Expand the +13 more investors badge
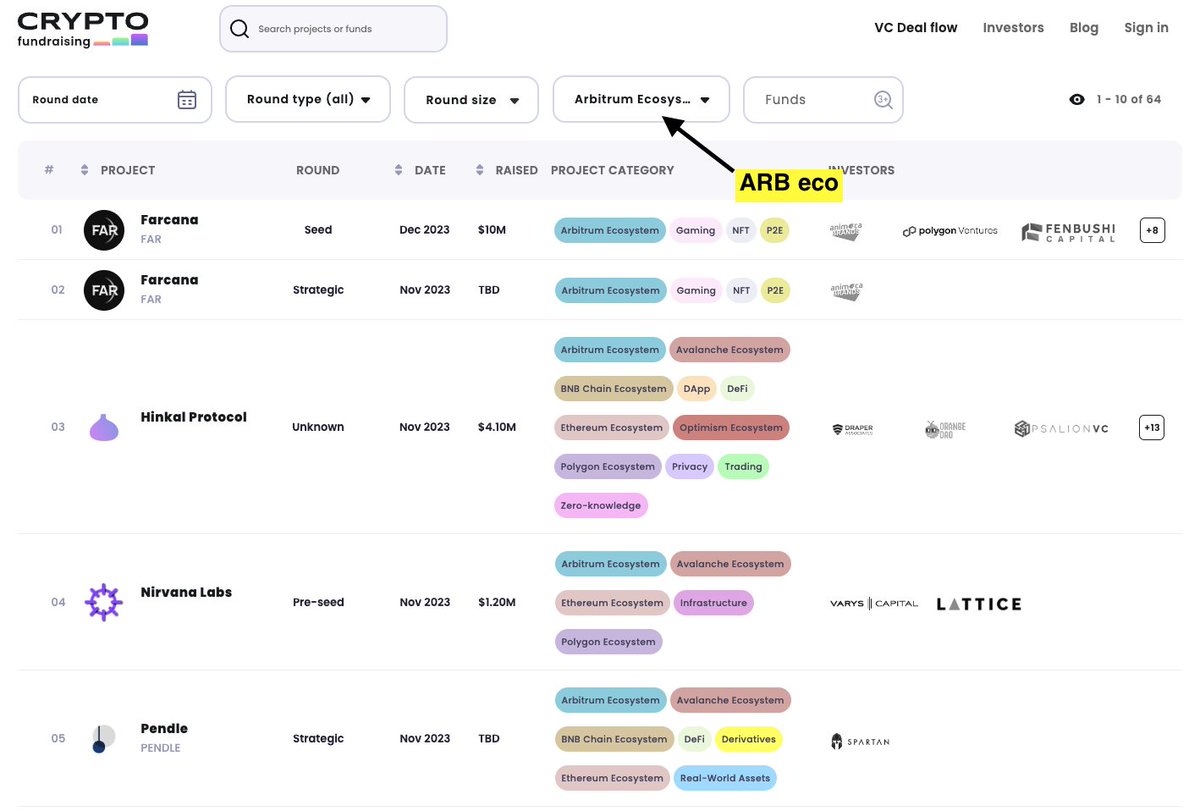Screen dimensions: 1200x811 1152,428
